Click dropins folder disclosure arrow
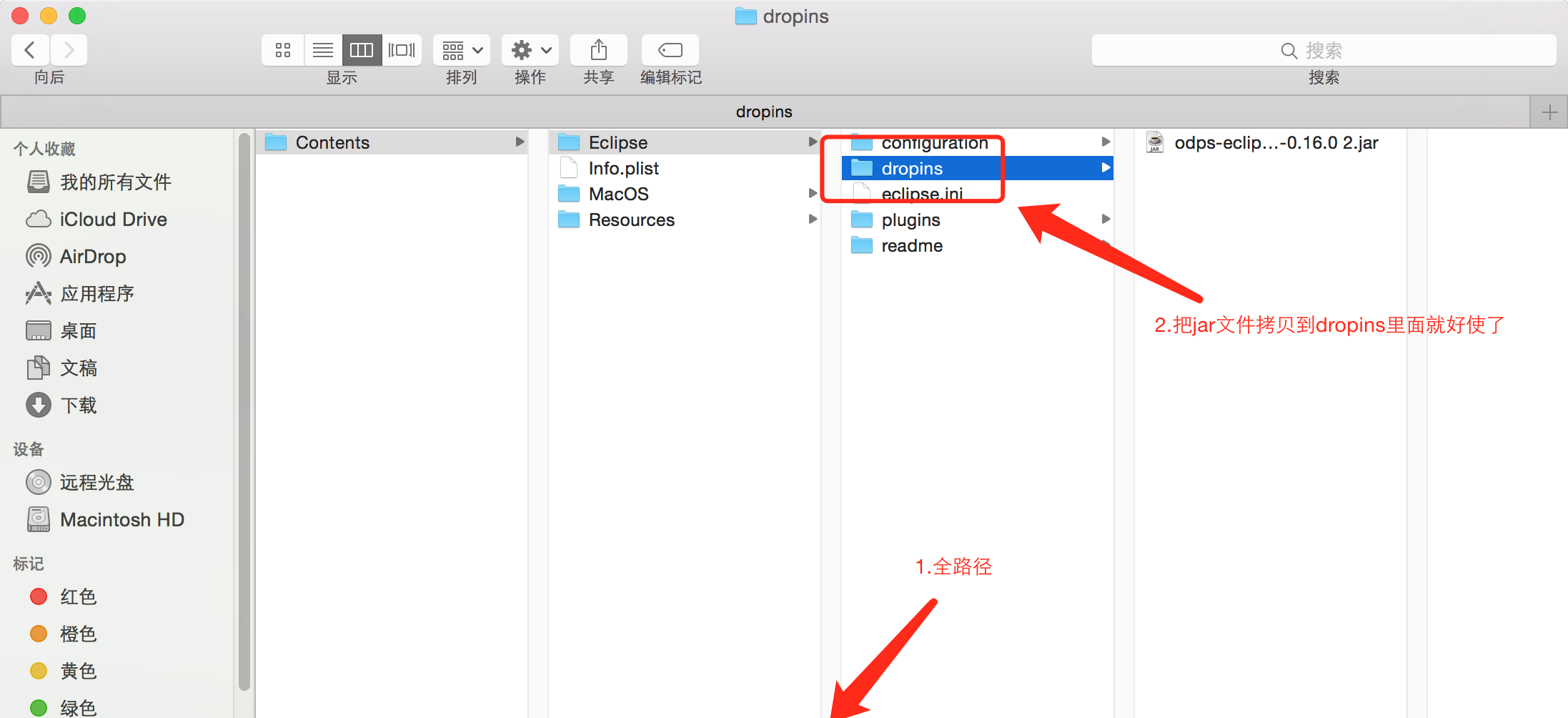Image resolution: width=1568 pixels, height=718 pixels. [1106, 168]
